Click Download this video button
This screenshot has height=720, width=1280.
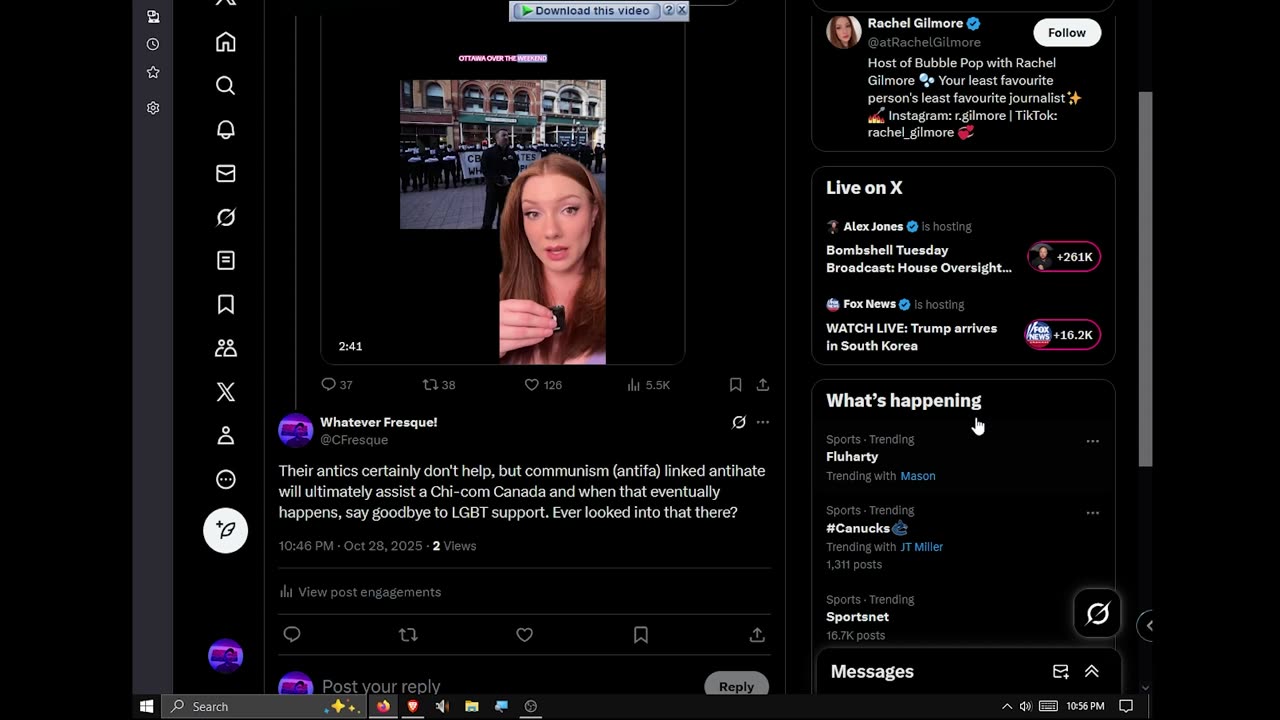coord(587,11)
